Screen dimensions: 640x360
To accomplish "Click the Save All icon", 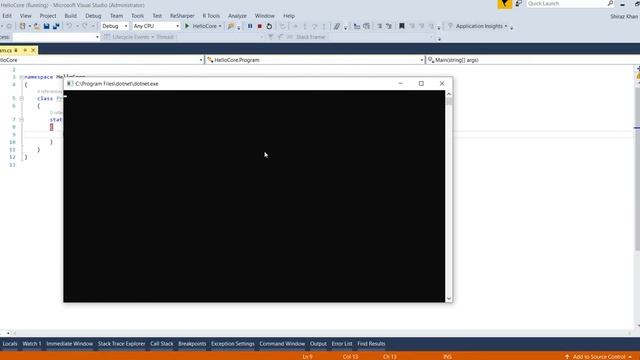I will pos(56,26).
